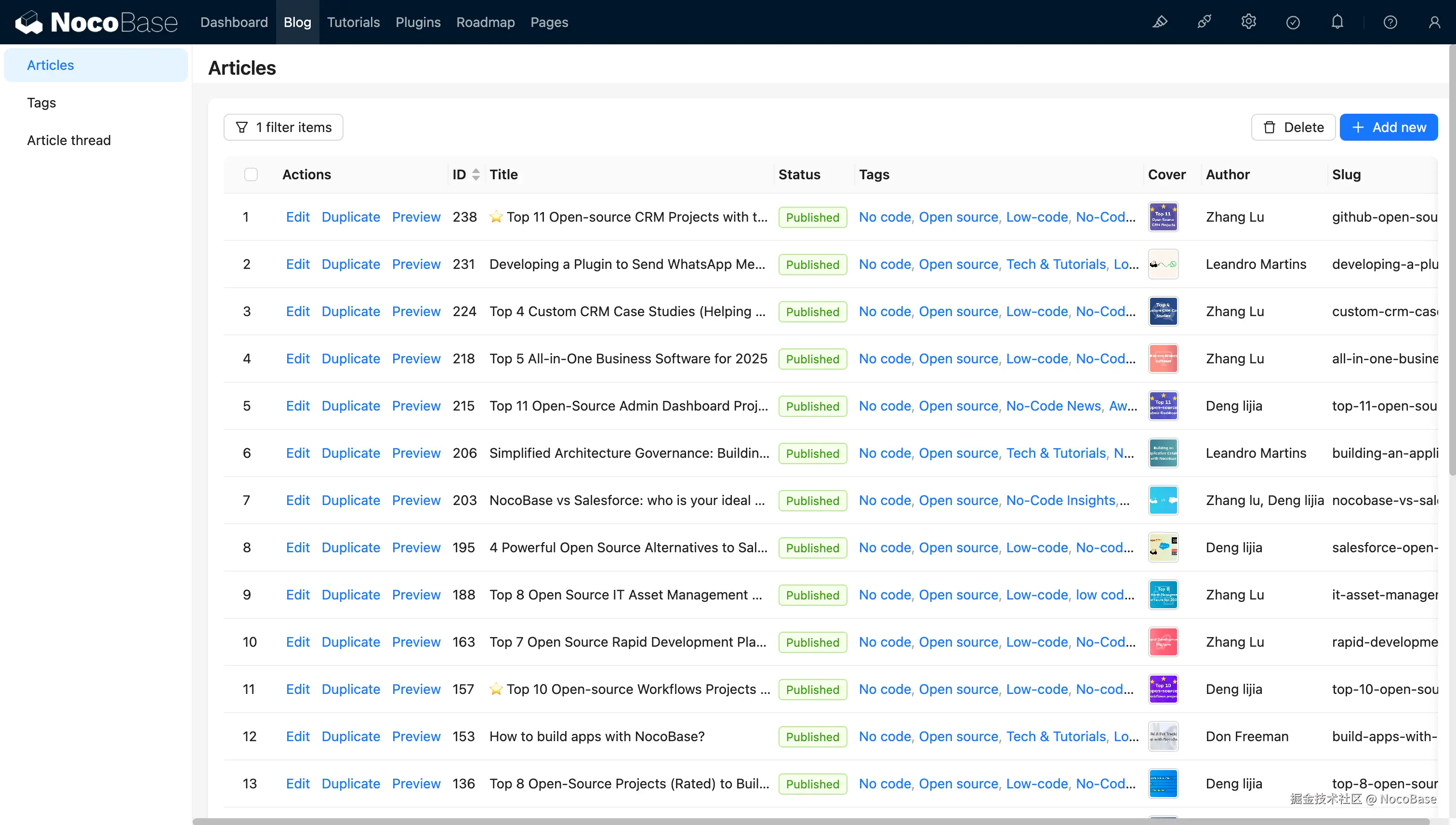Sort the table by ID column
This screenshot has height=825, width=1456.
pyautogui.click(x=476, y=174)
